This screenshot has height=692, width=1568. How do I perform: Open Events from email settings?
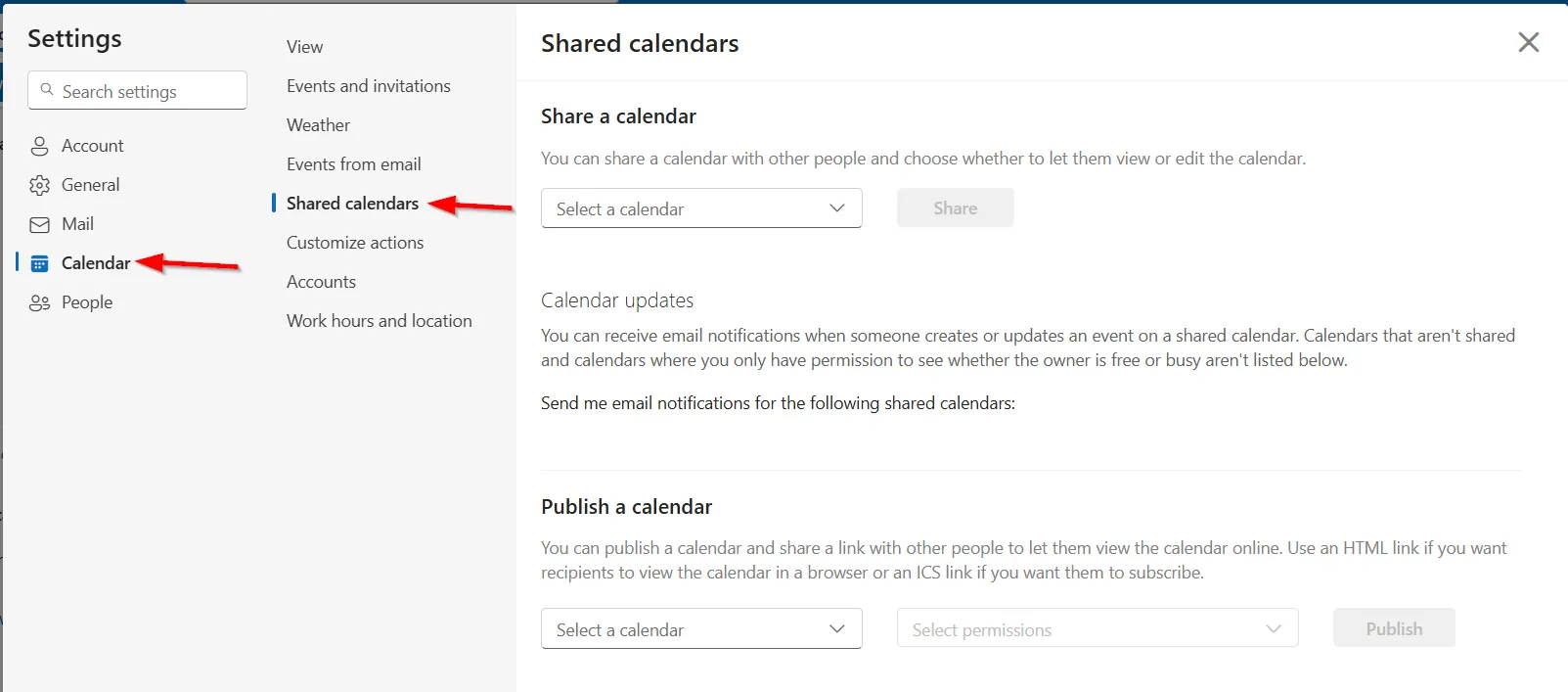coord(353,163)
